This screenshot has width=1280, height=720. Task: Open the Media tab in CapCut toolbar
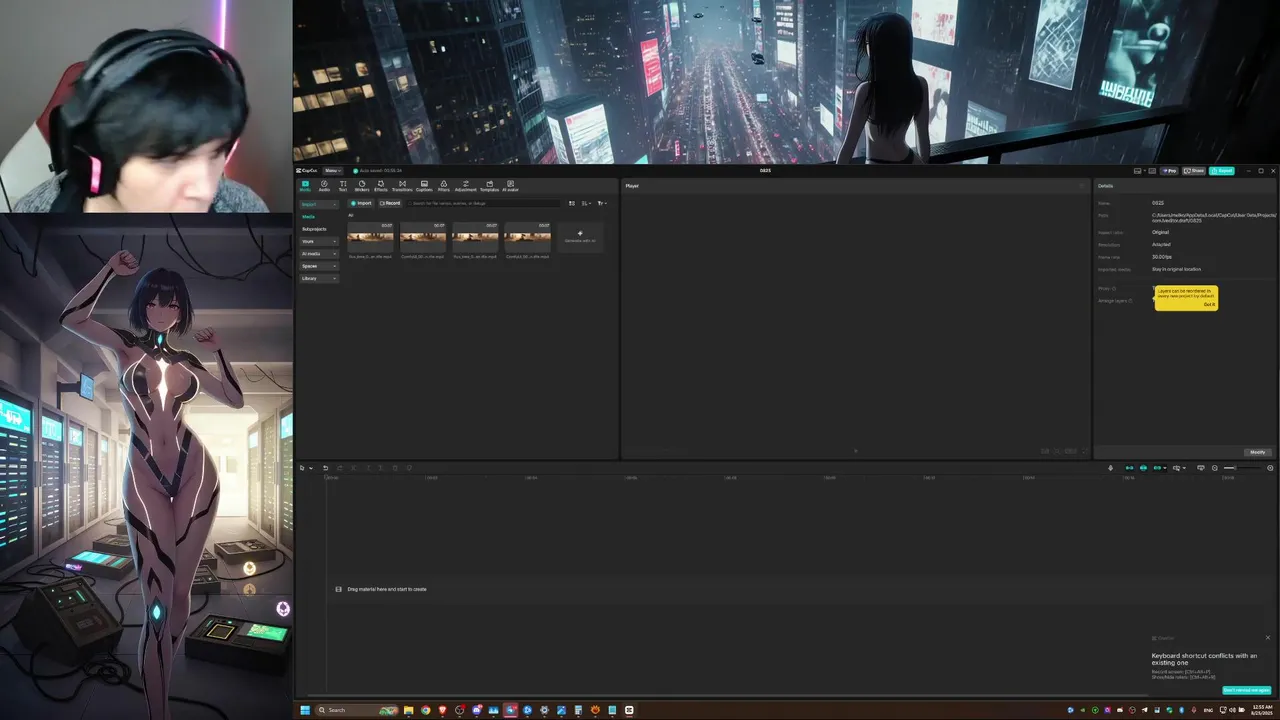click(305, 186)
